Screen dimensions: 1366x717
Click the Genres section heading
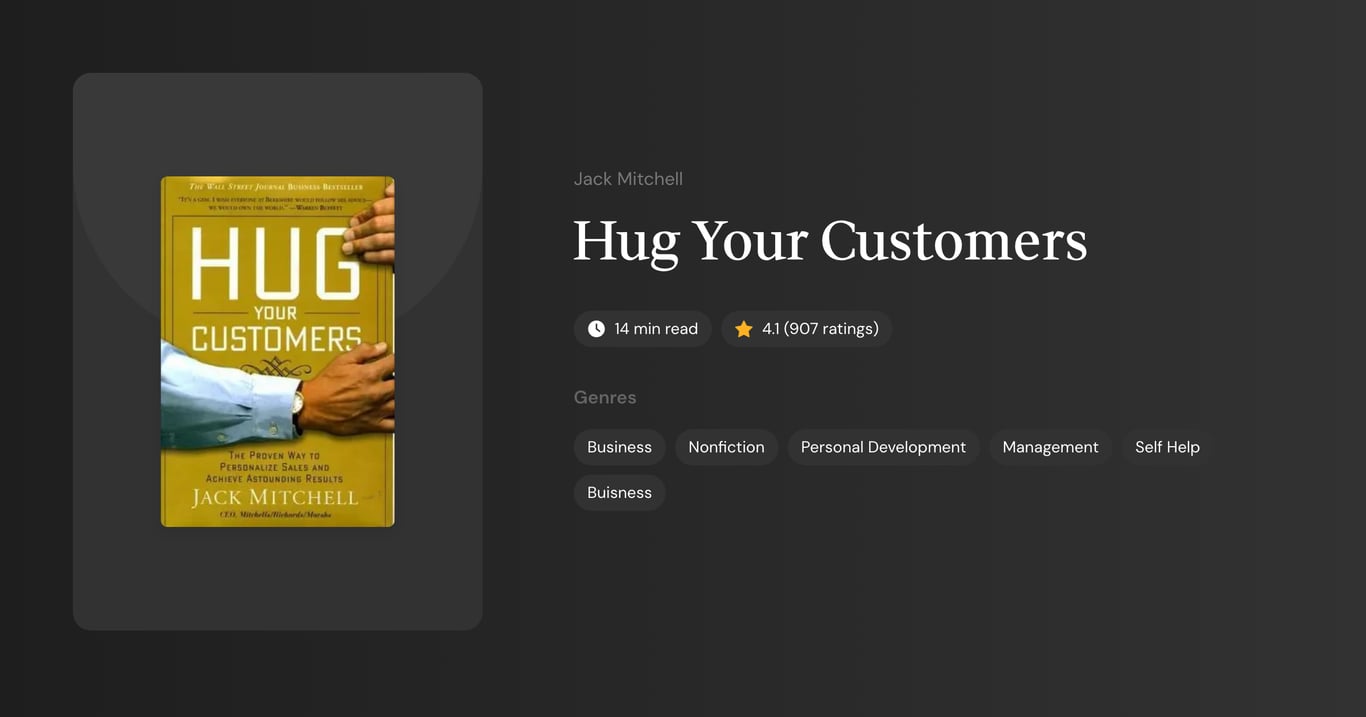(605, 397)
